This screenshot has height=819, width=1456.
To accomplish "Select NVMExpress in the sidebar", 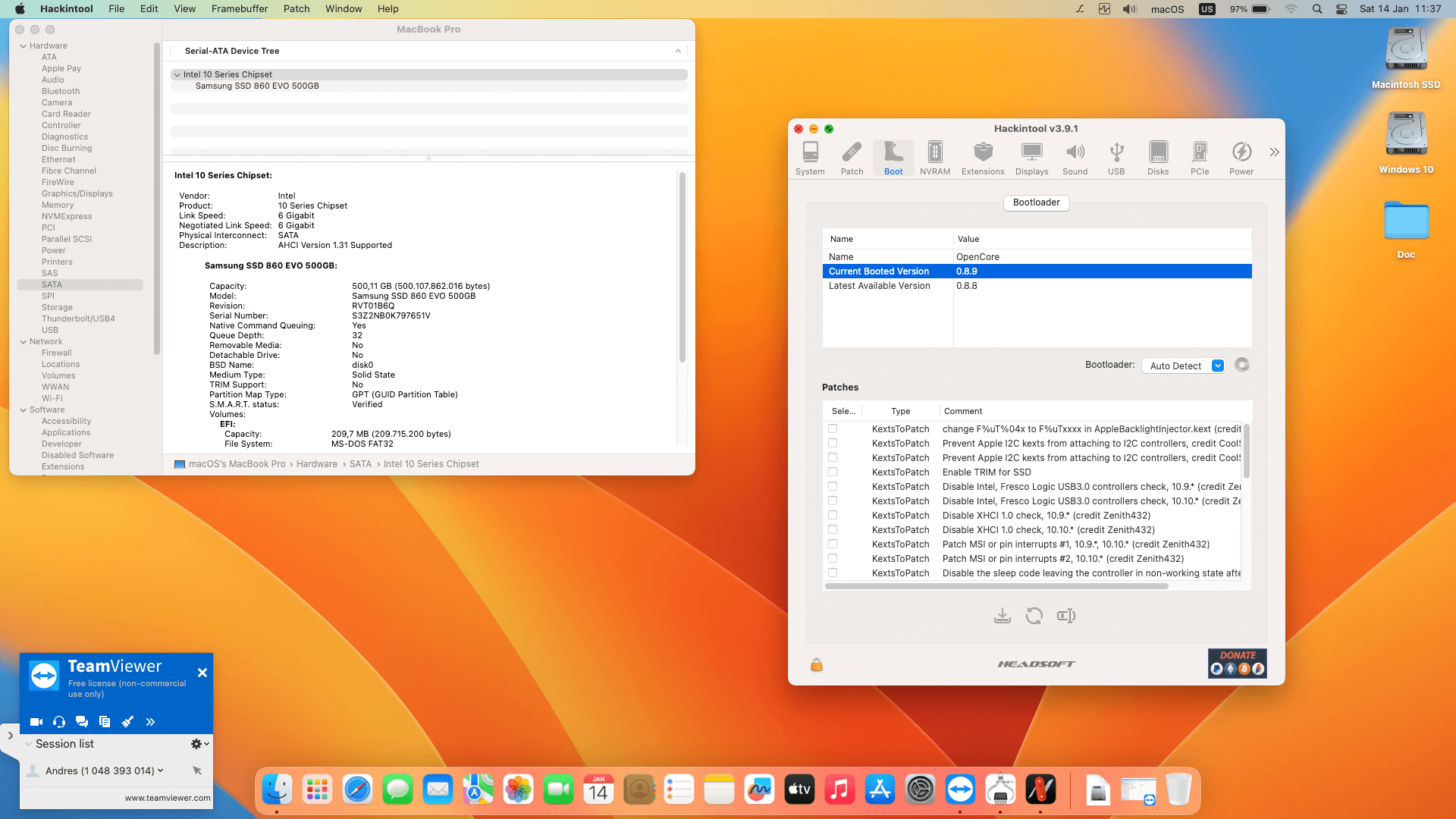I will pos(66,216).
